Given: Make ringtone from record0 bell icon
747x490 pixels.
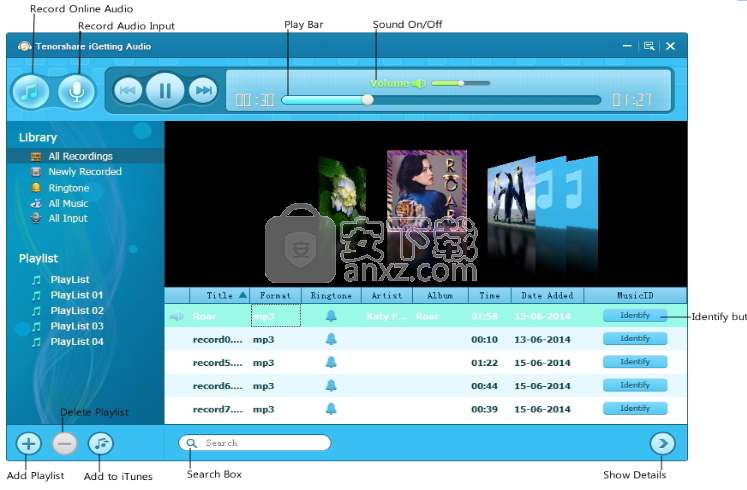Looking at the screenshot, I should pyautogui.click(x=331, y=339).
